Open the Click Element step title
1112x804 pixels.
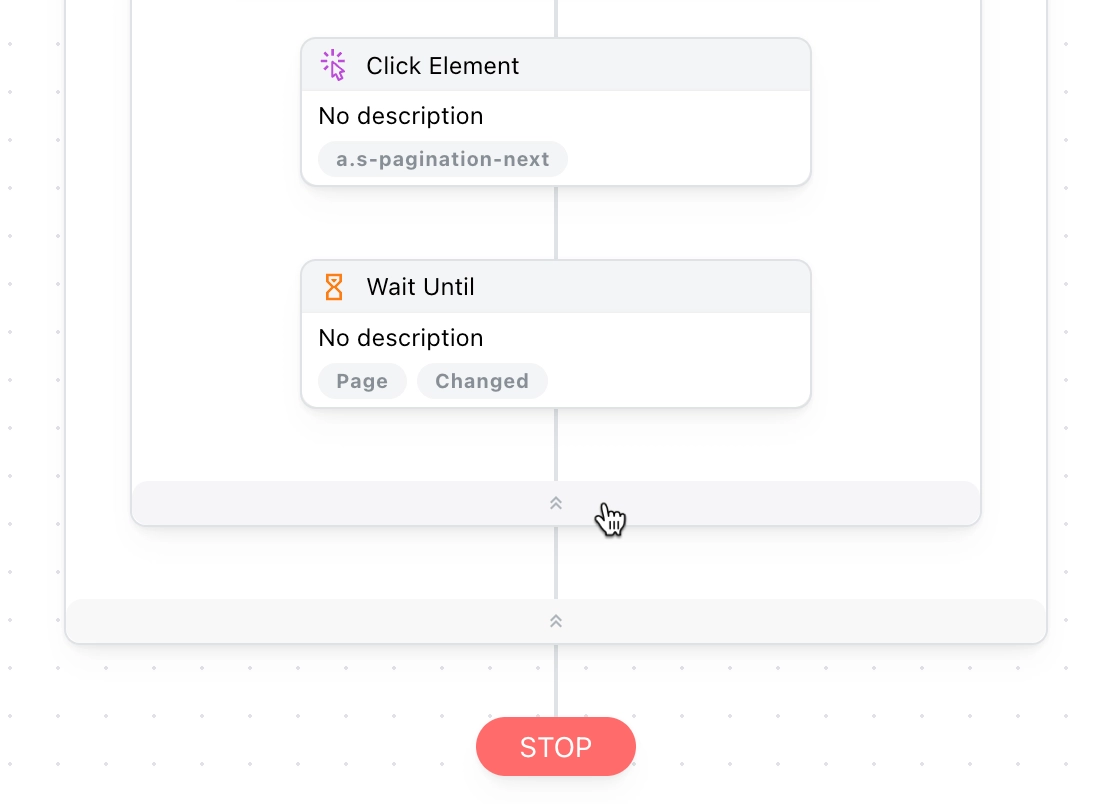point(443,66)
